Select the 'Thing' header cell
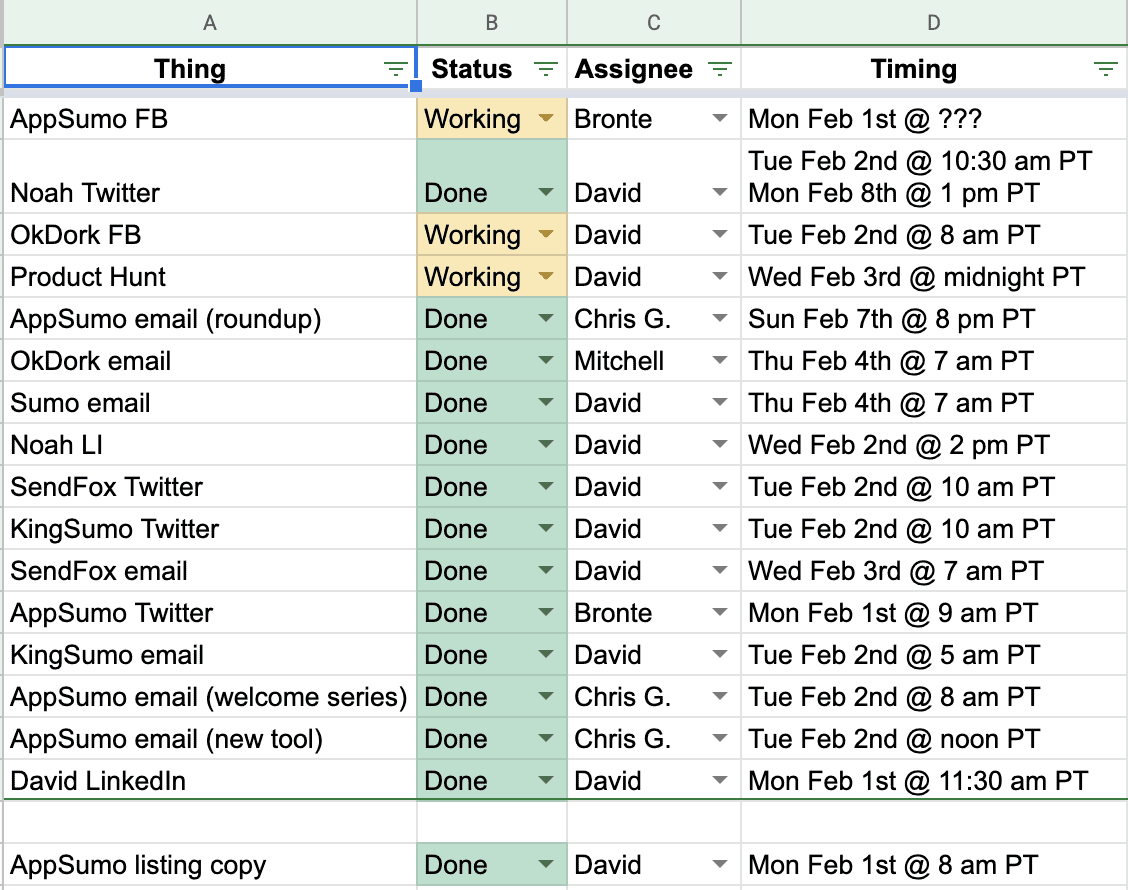1128x890 pixels. click(210, 68)
